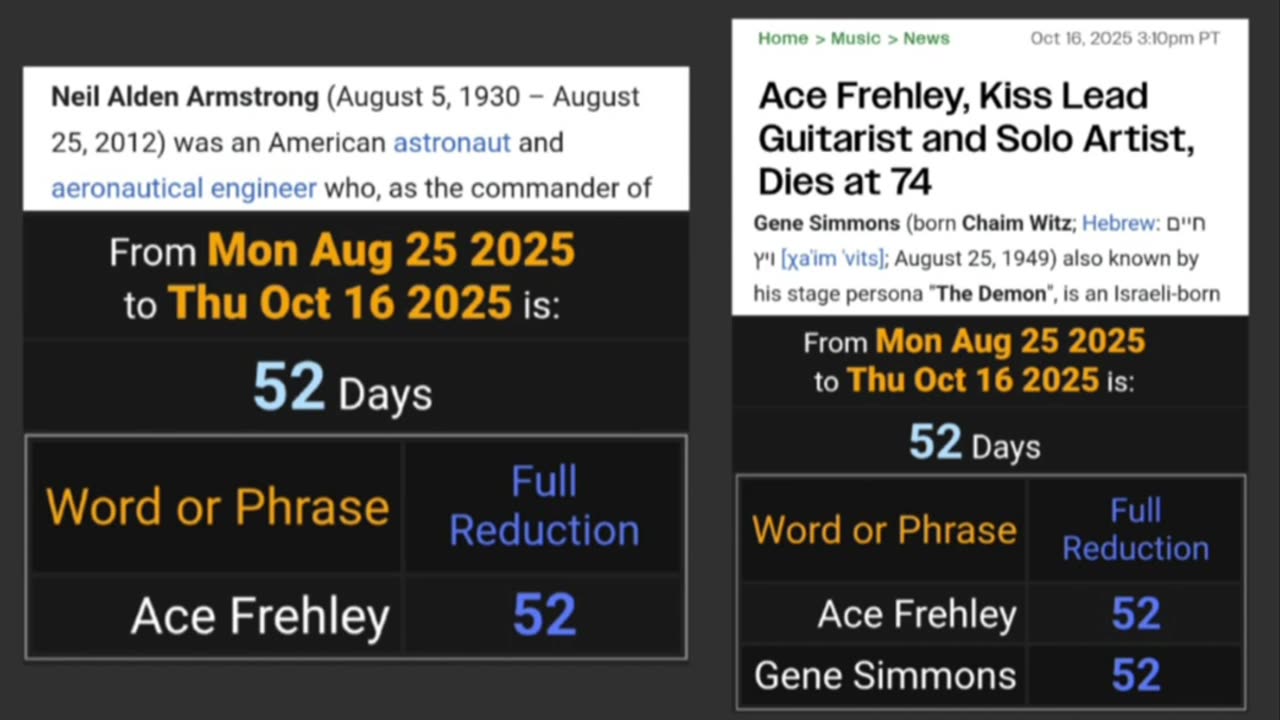This screenshot has height=720, width=1280.
Task: Select the News breadcrumb link
Action: point(926,39)
